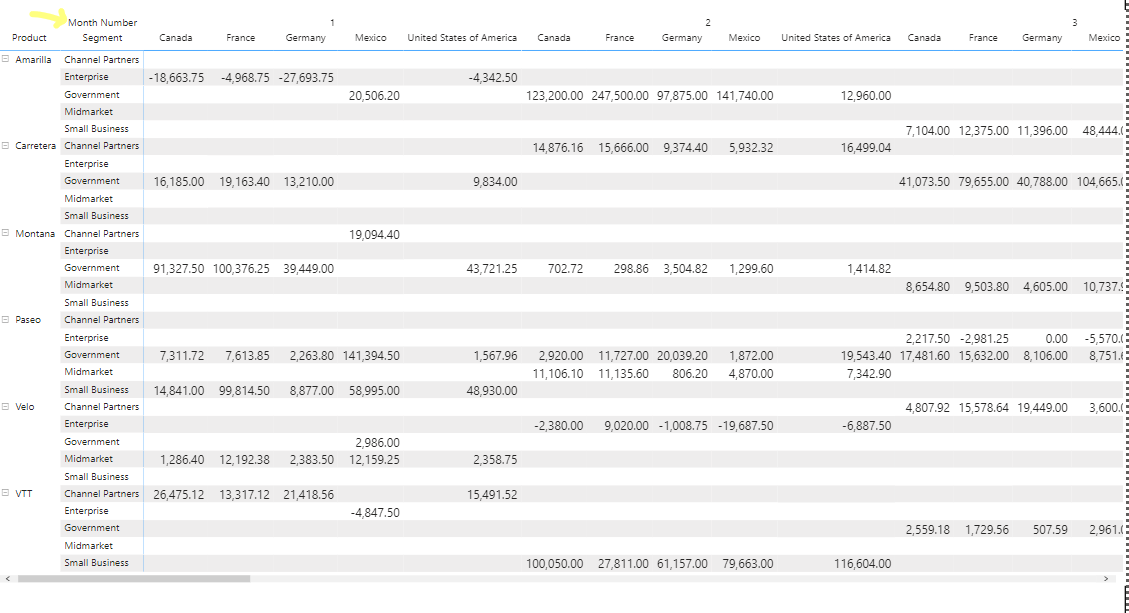Select month 2 column header
This screenshot has width=1129, height=613.
coord(708,22)
